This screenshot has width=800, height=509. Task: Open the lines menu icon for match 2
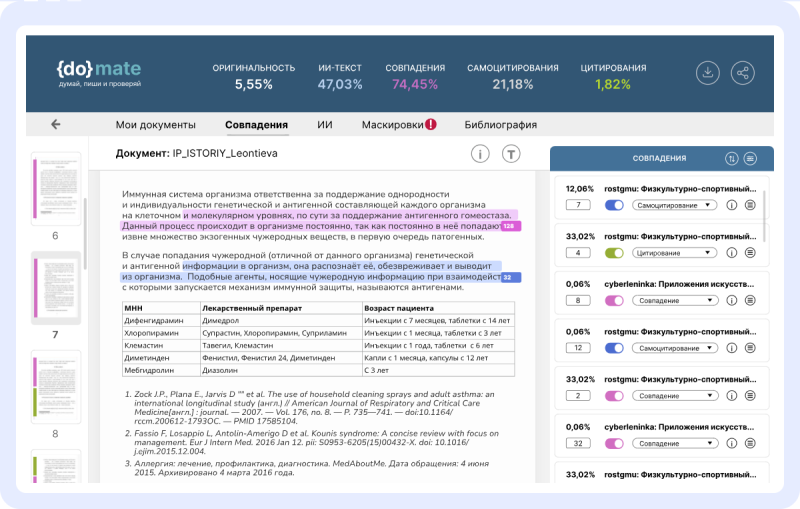(x=750, y=396)
